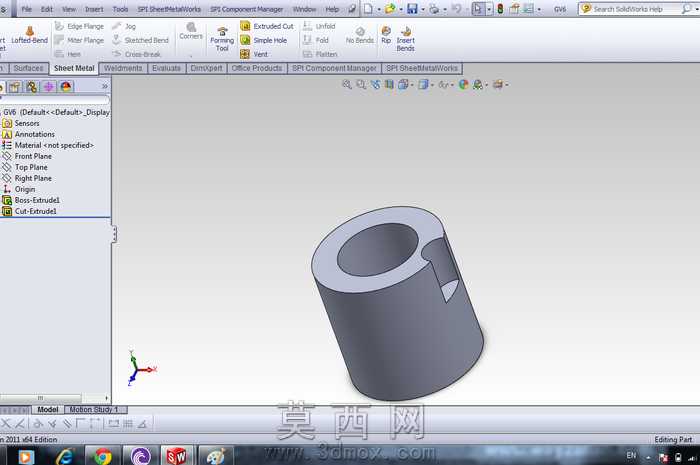Click the Open file icon
Image resolution: width=700 pixels, height=465 pixels.
coord(390,9)
